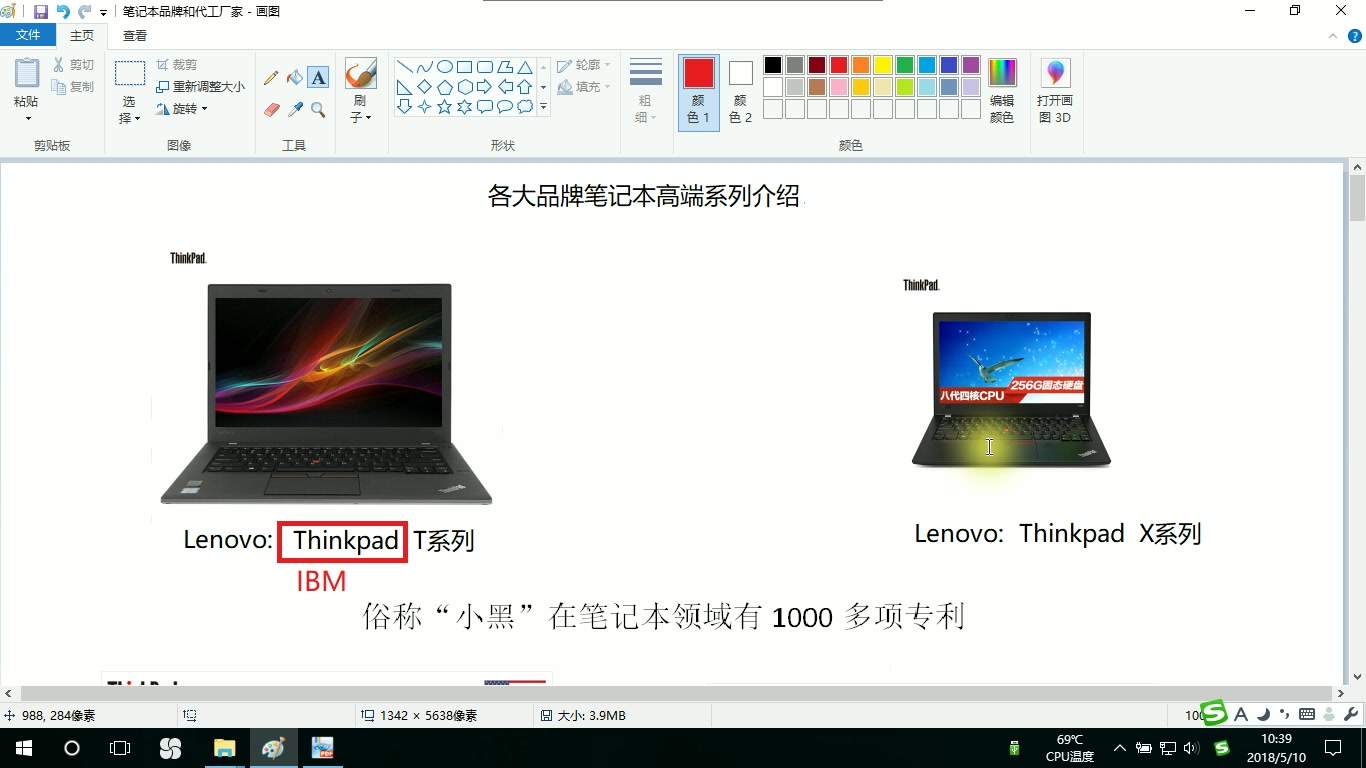Choose the right arrow shape

pyautogui.click(x=485, y=87)
